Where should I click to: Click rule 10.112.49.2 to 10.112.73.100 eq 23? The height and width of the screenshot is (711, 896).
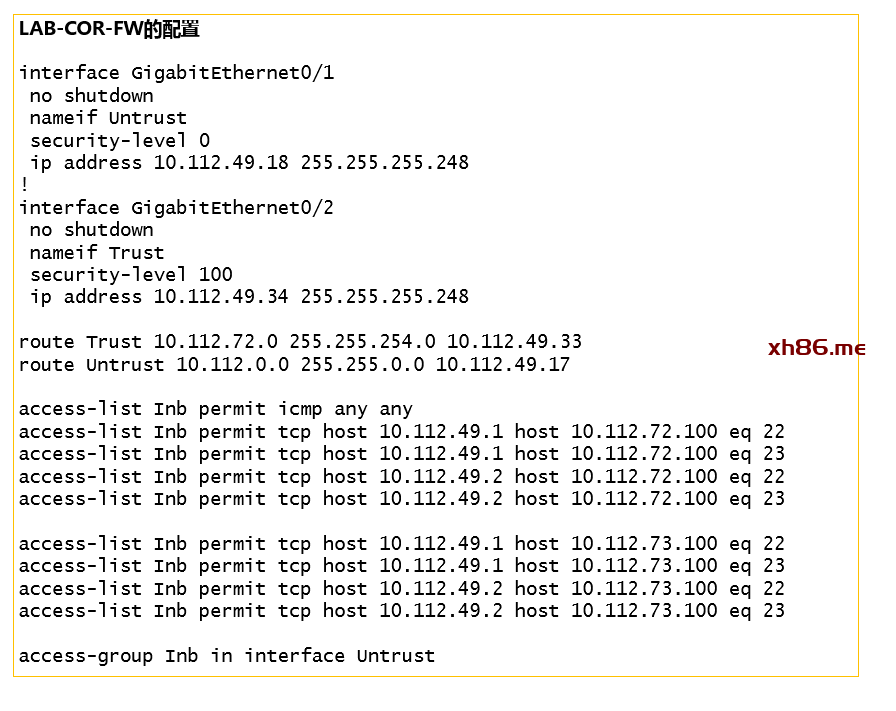click(x=402, y=611)
